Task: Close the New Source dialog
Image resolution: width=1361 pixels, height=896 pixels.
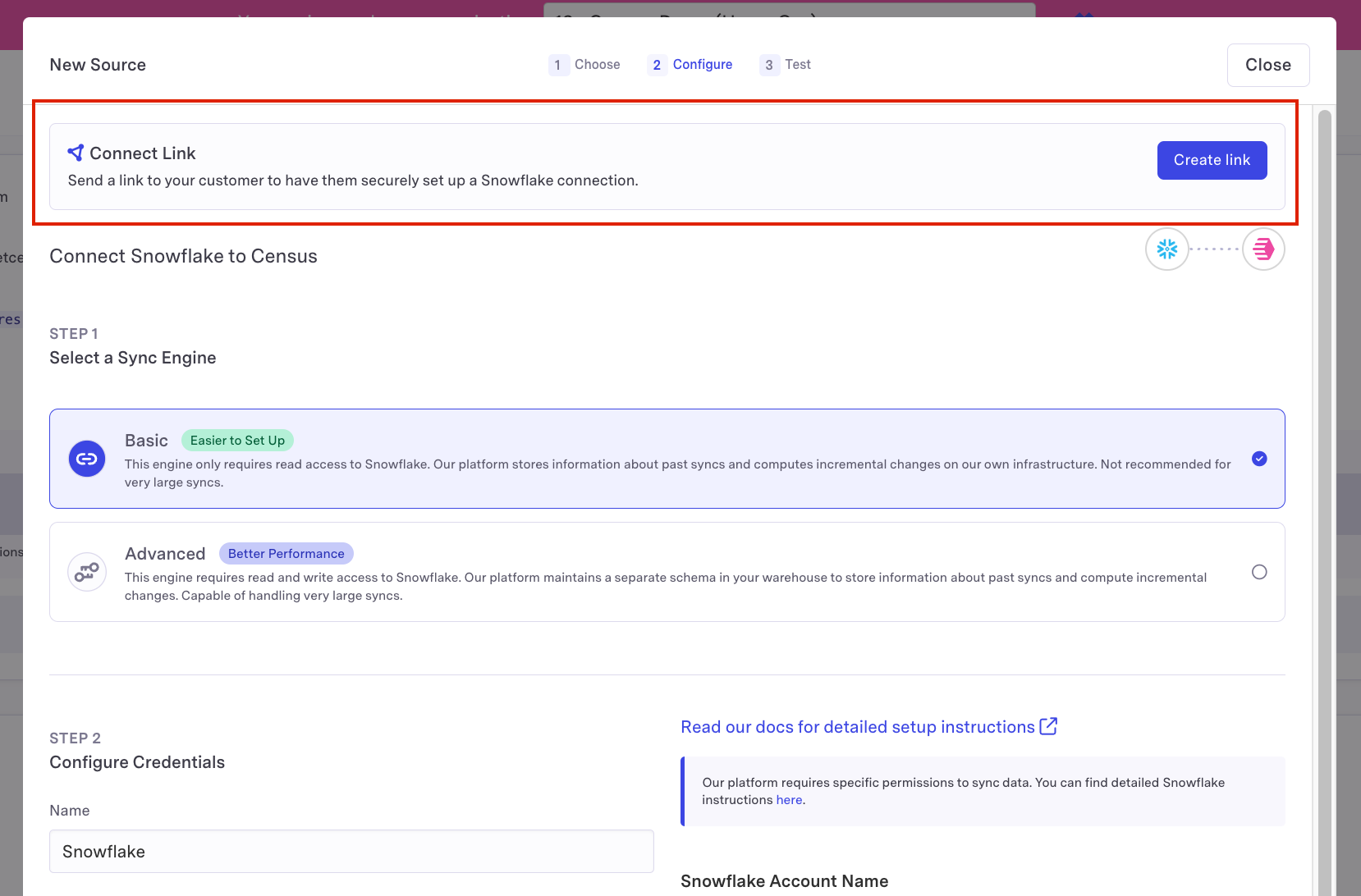Action: click(x=1267, y=65)
